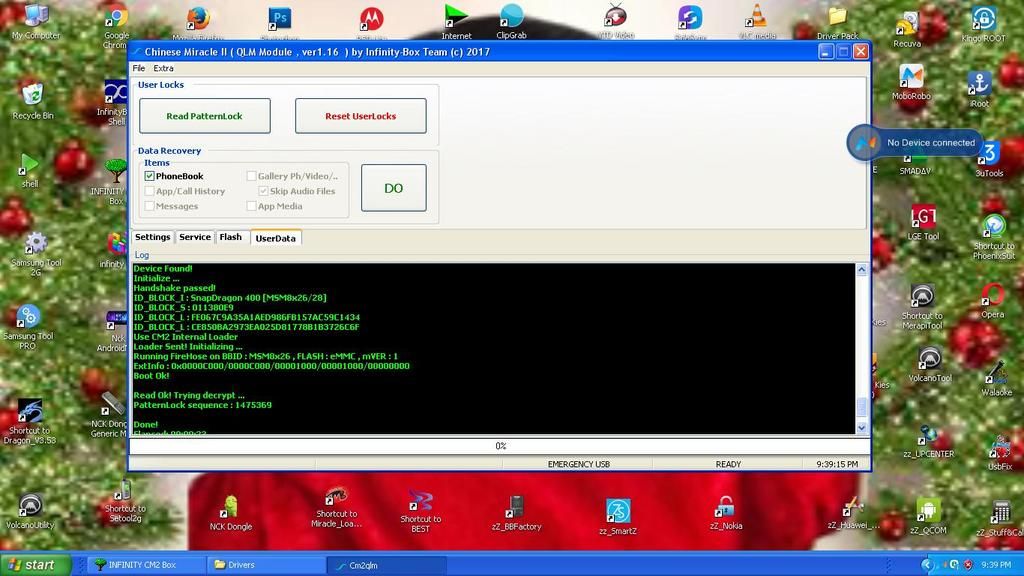Open the Recycle Bin desktop icon
Screen dimensions: 1024x576
tap(33, 96)
